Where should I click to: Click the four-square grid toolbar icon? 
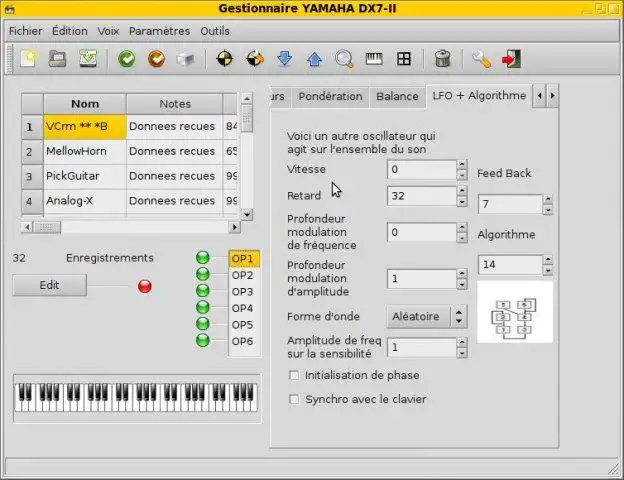coord(404,59)
